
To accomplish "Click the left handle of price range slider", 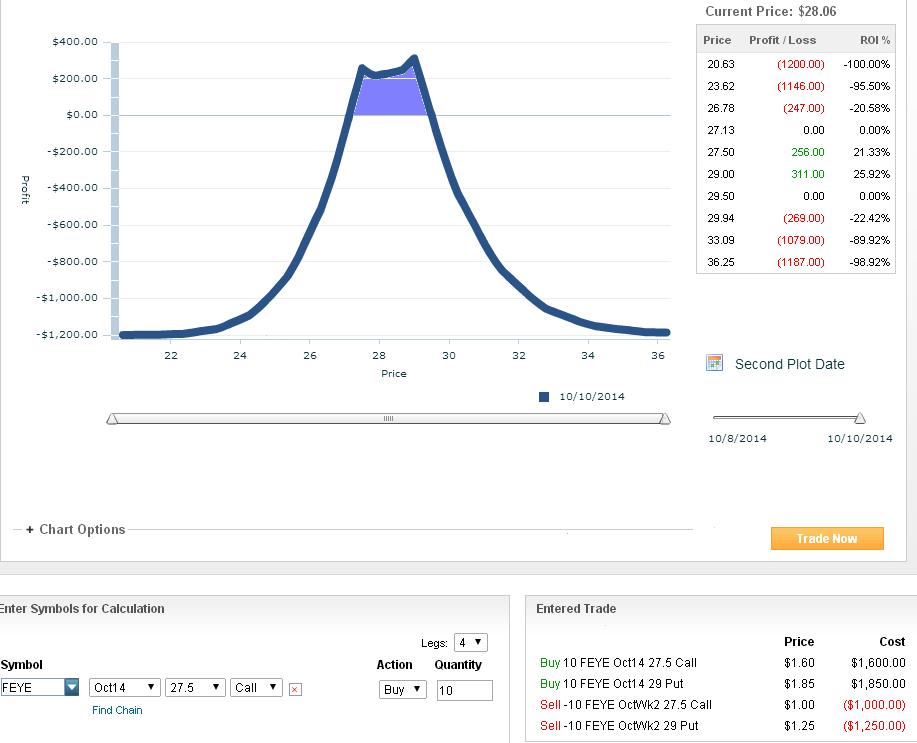I will click(112, 419).
